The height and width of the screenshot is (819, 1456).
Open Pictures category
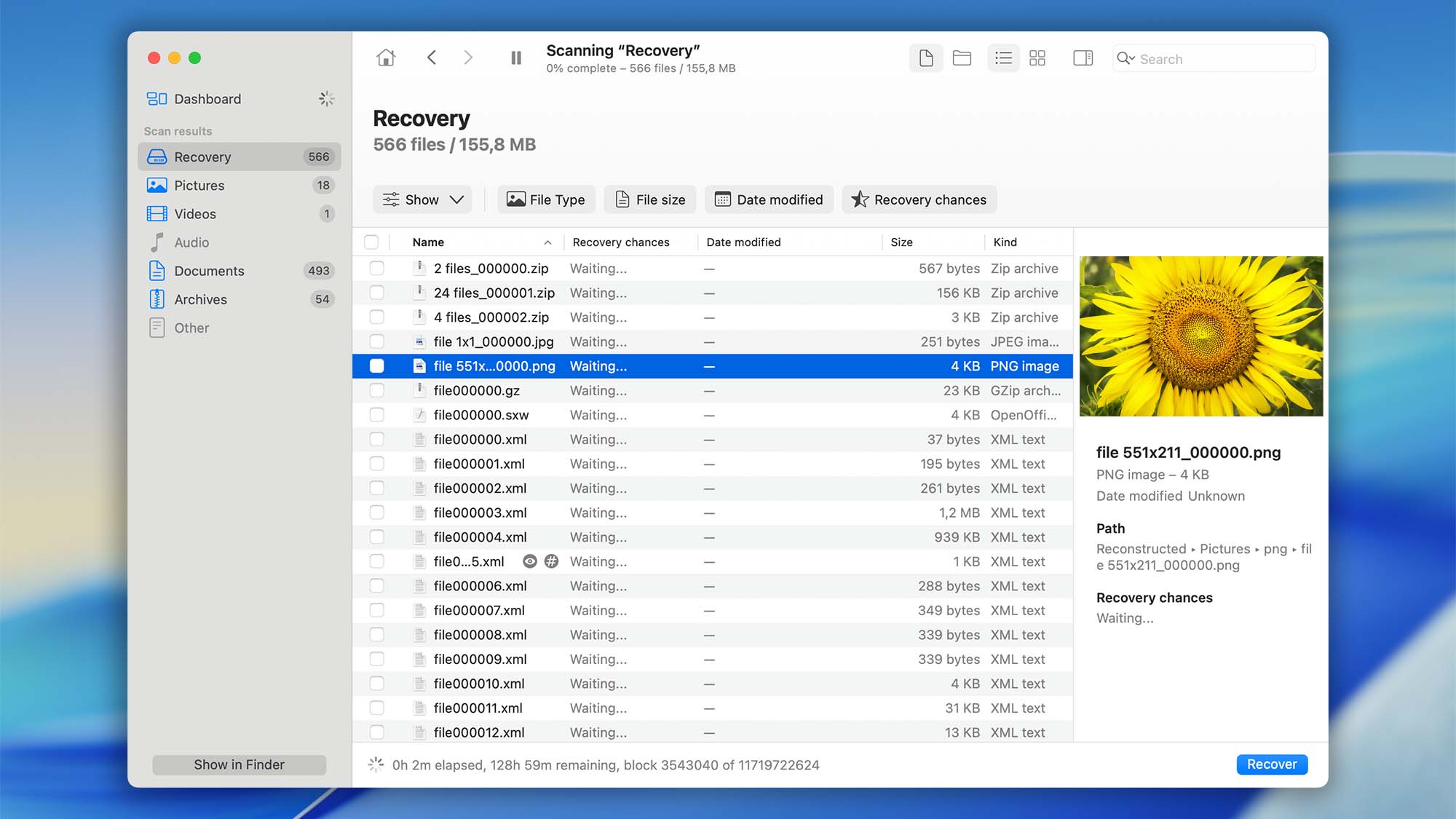click(x=239, y=185)
